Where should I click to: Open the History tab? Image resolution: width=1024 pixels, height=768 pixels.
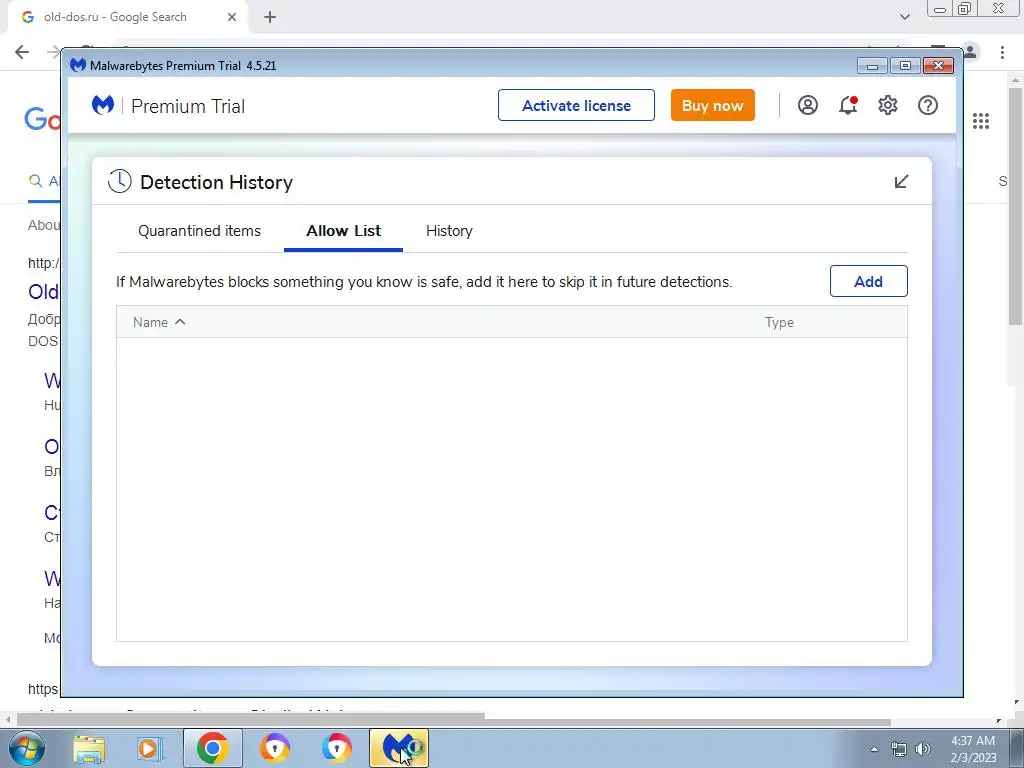449,231
